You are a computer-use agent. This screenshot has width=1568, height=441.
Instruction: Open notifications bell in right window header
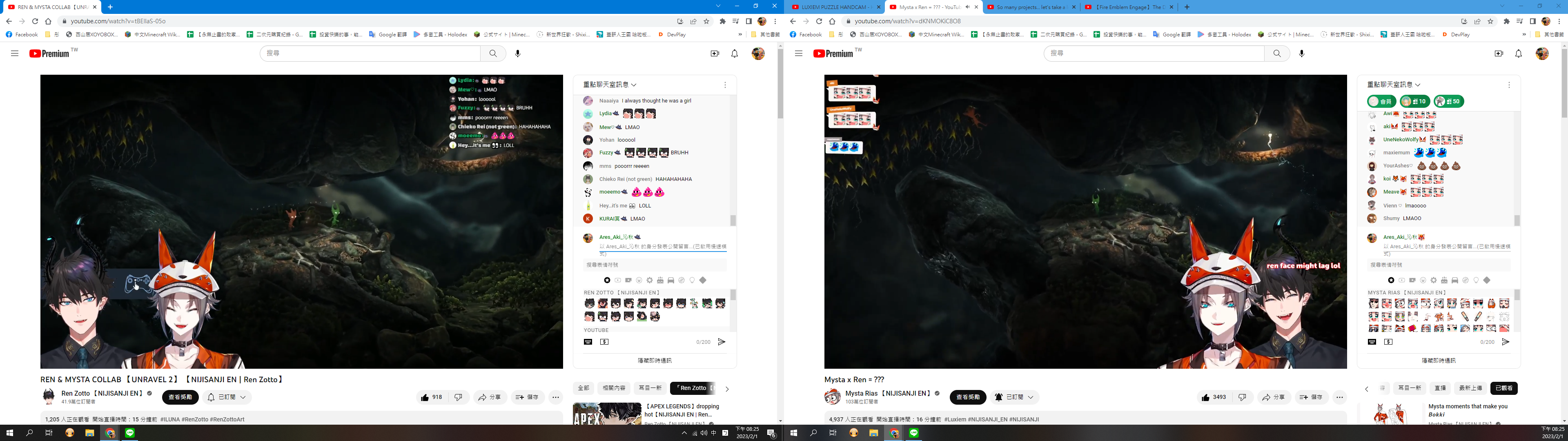[x=1519, y=53]
